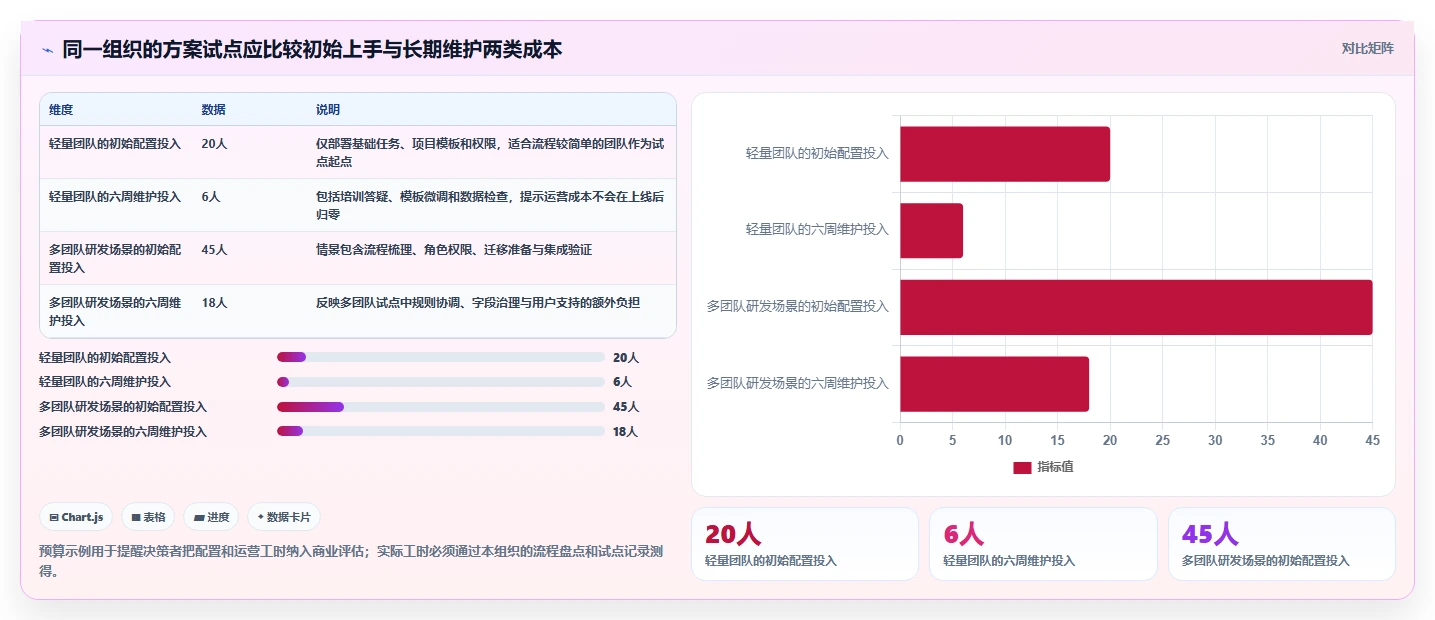Click the 18人 progress value
This screenshot has height=620, width=1435.
[x=625, y=432]
